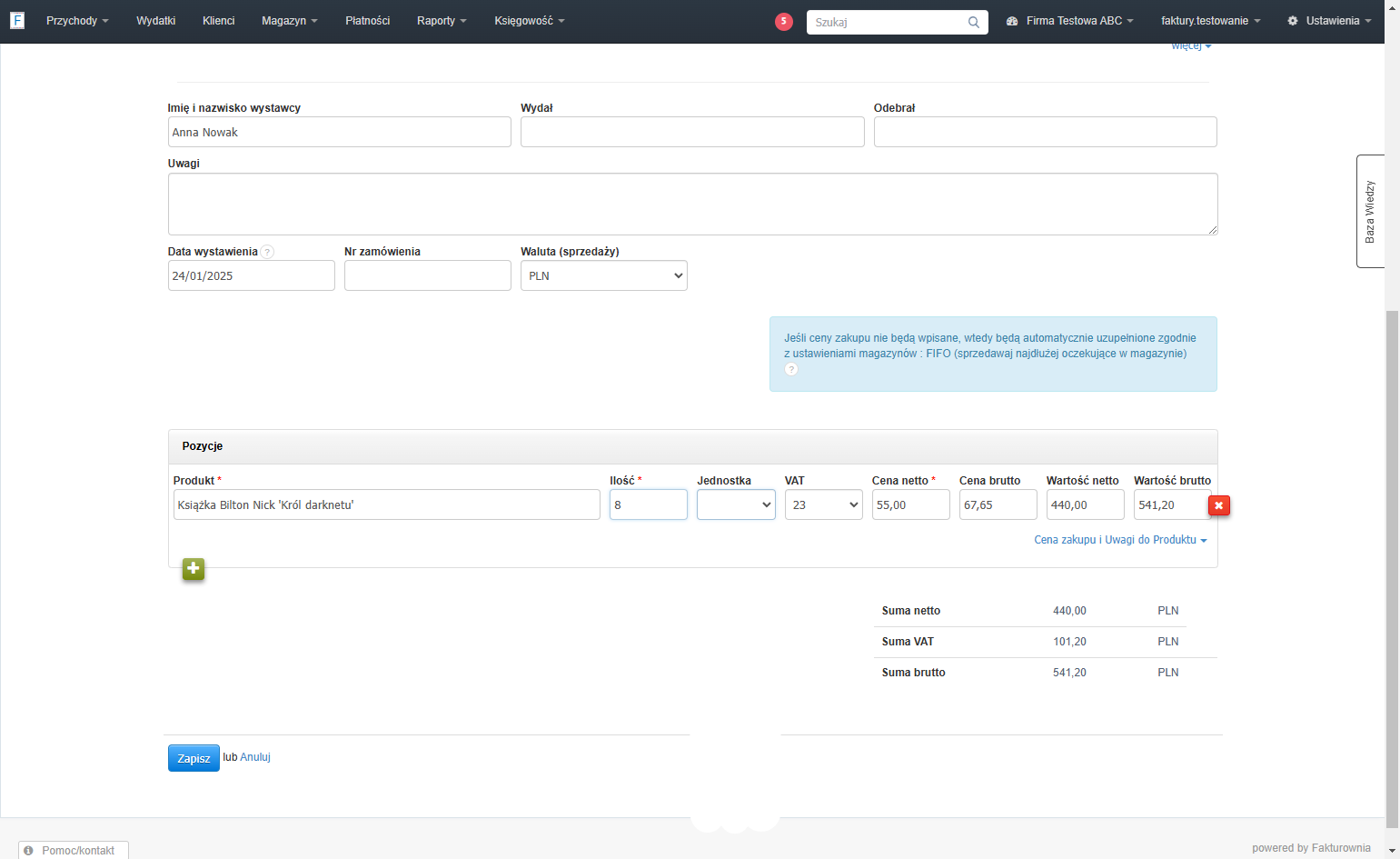Image resolution: width=1400 pixels, height=859 pixels.
Task: Open Ustawienia settings menu
Action: pos(1329,21)
